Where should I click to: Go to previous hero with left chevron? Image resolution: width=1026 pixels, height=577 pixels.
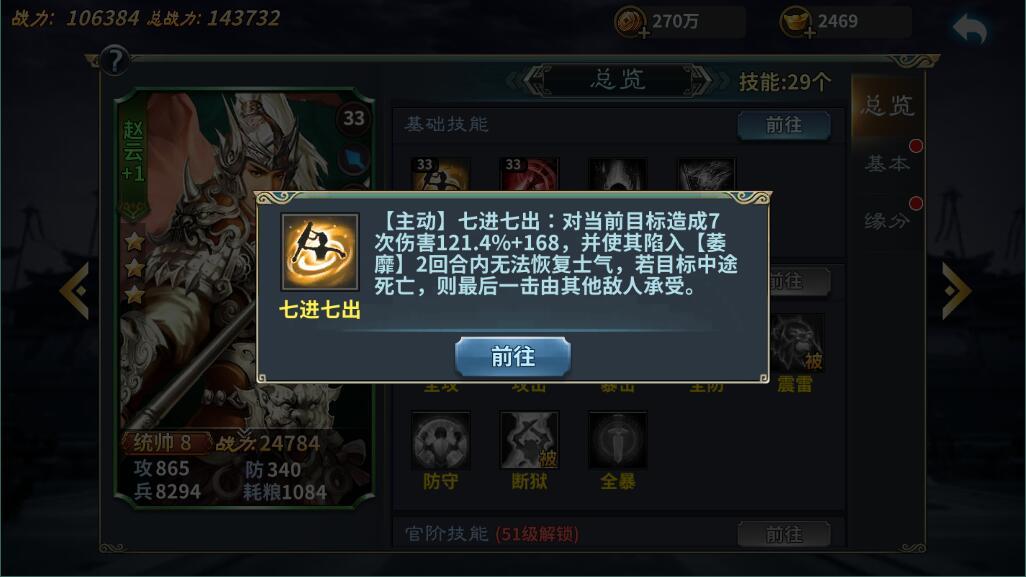click(74, 290)
